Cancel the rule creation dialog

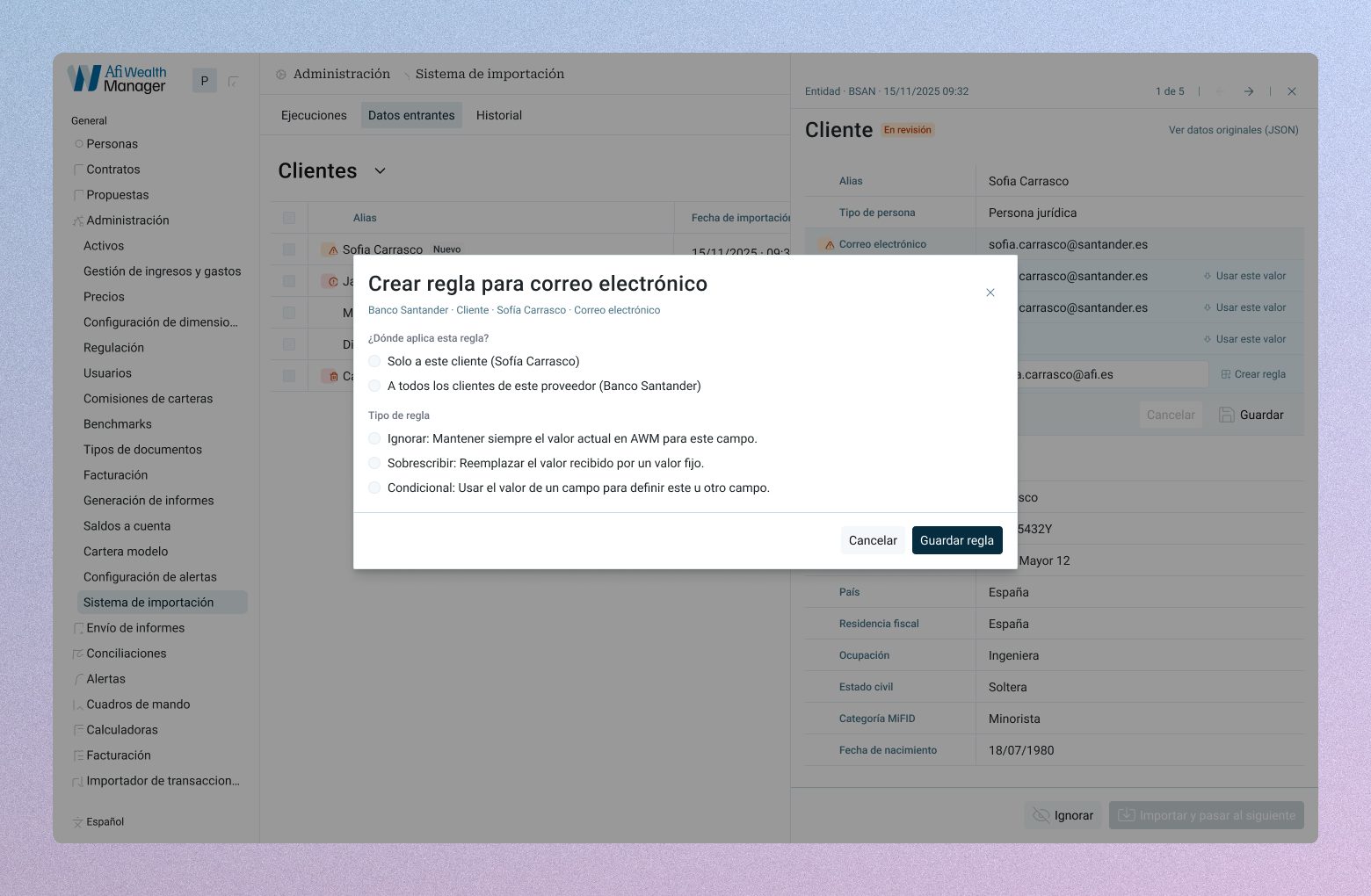872,540
